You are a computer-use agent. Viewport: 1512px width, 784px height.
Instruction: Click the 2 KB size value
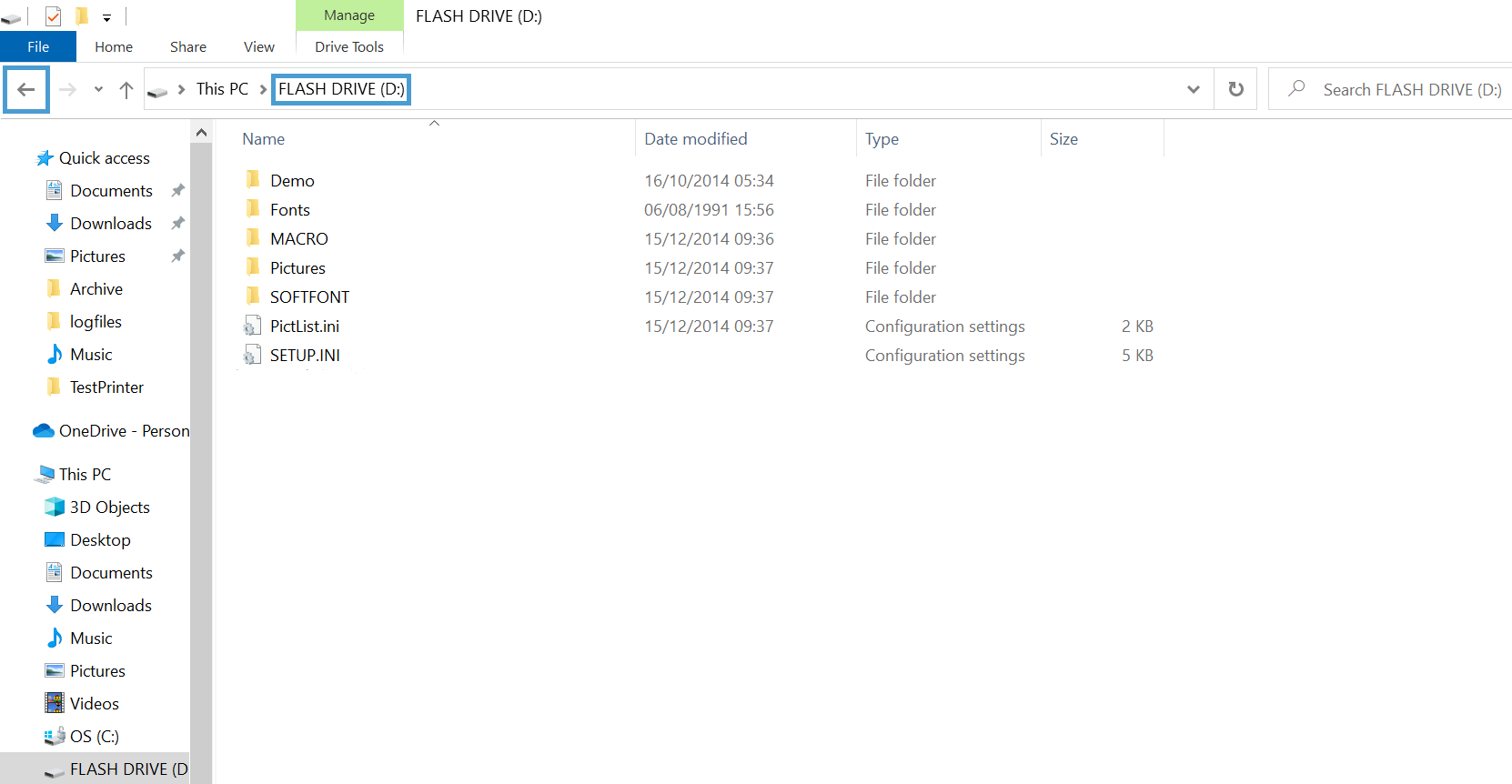coord(1137,327)
